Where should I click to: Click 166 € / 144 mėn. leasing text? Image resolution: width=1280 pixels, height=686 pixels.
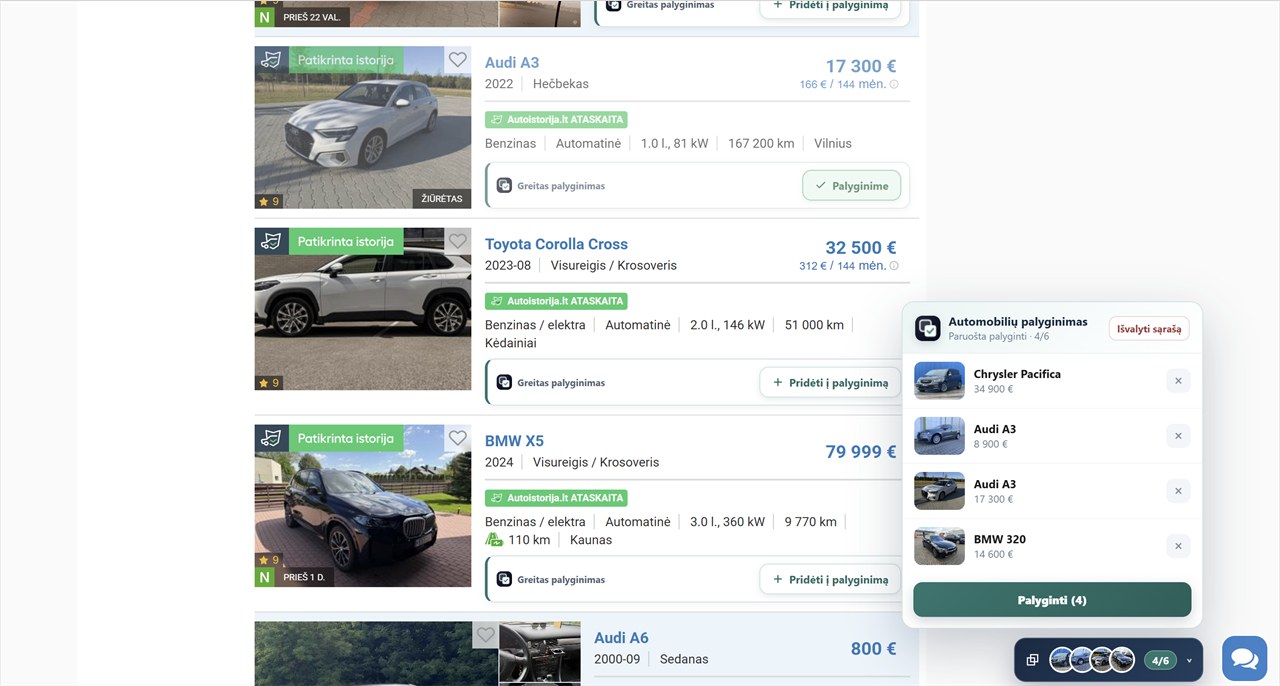(842, 85)
